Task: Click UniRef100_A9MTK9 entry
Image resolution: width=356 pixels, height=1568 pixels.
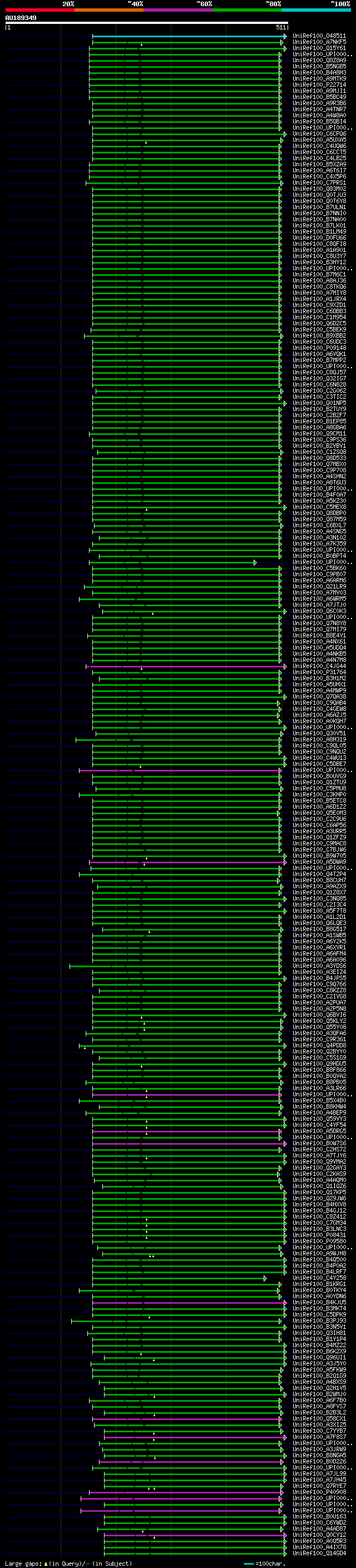Action: 319,78
